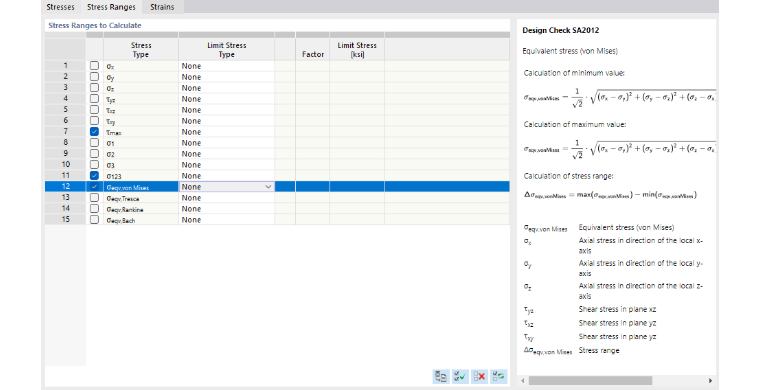Click the Design Check SA2012 heading
The height and width of the screenshot is (390, 760).
(x=560, y=30)
